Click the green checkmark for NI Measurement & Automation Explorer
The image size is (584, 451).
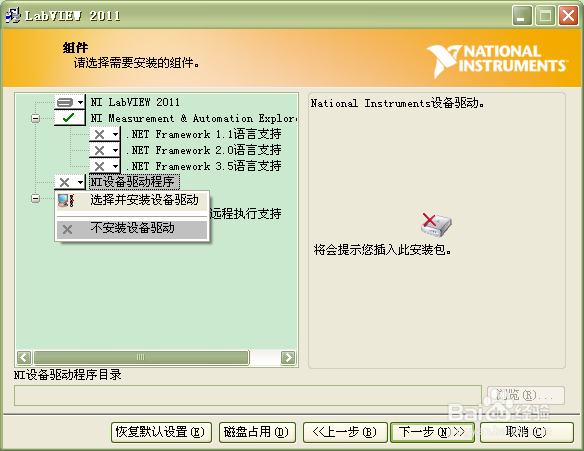[70, 118]
